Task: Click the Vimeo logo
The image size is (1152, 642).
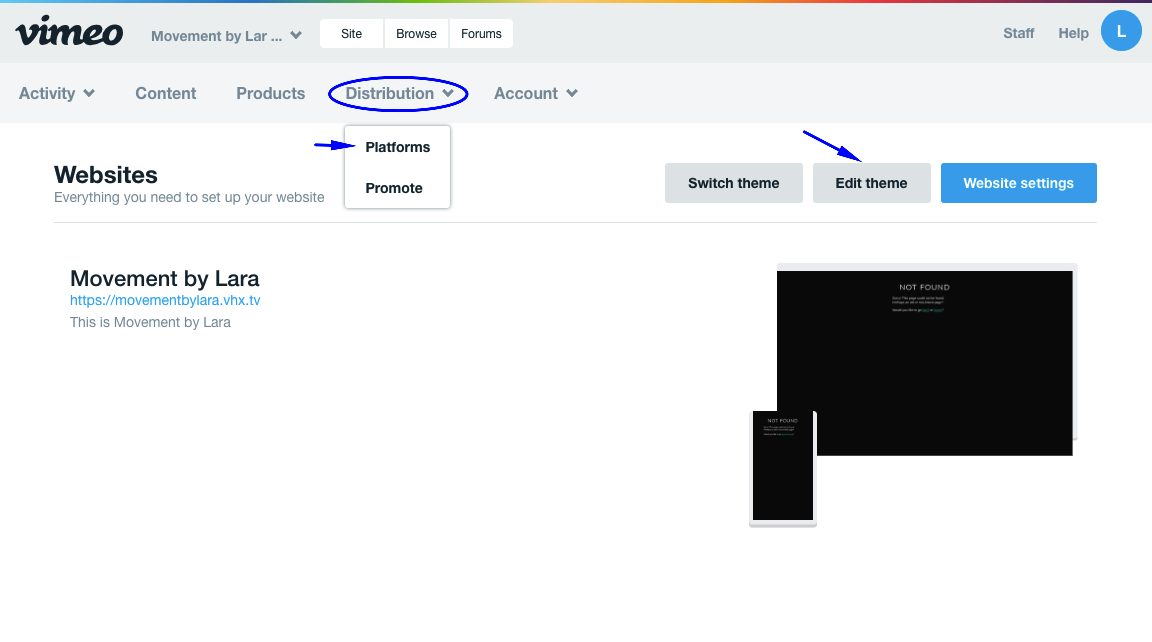Action: (70, 31)
